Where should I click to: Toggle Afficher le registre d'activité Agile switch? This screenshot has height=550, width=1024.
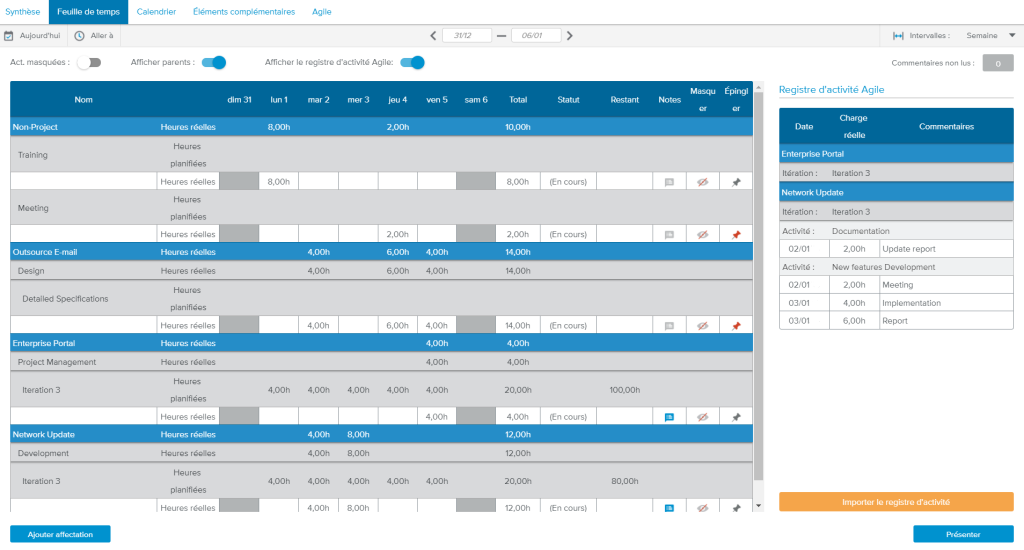pyautogui.click(x=412, y=63)
